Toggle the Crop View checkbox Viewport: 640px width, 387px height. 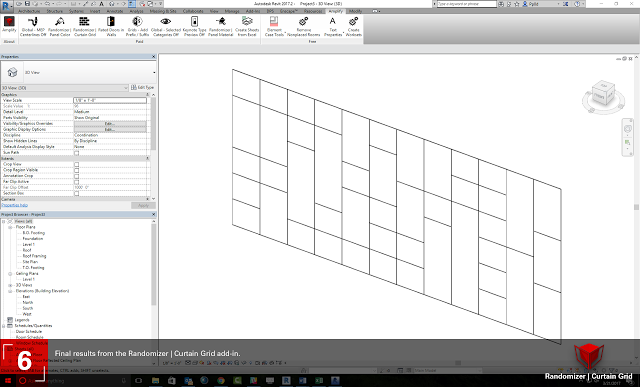point(76,164)
